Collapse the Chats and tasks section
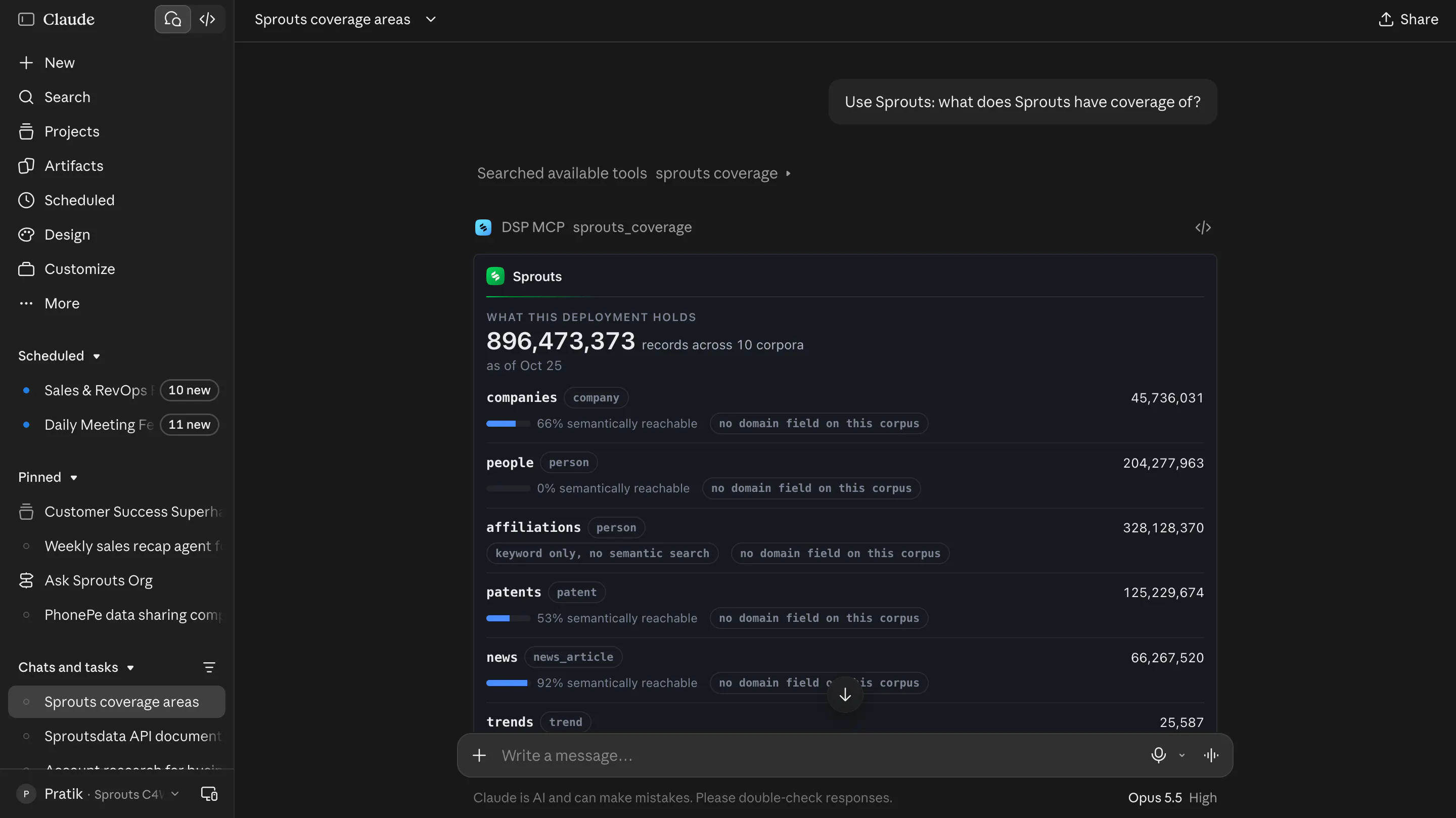The height and width of the screenshot is (818, 1456). 76,668
